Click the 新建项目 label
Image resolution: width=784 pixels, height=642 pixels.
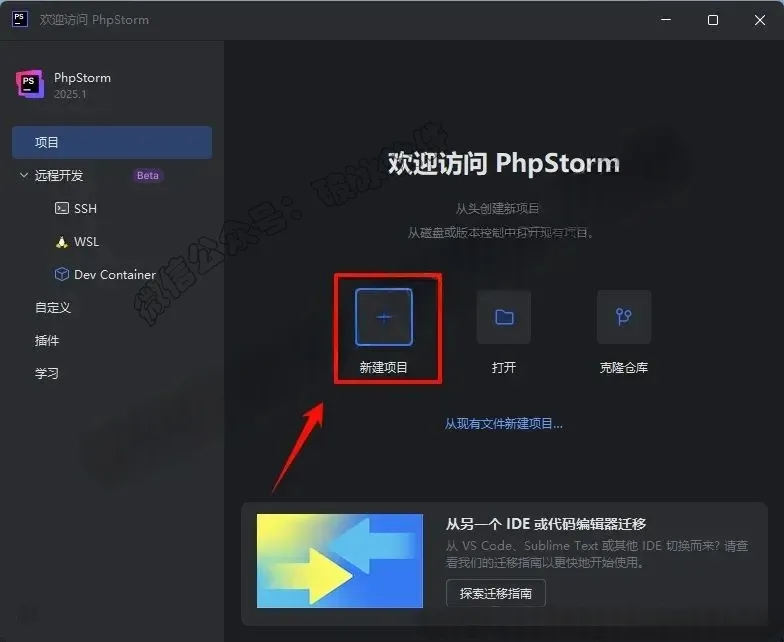pyautogui.click(x=384, y=368)
